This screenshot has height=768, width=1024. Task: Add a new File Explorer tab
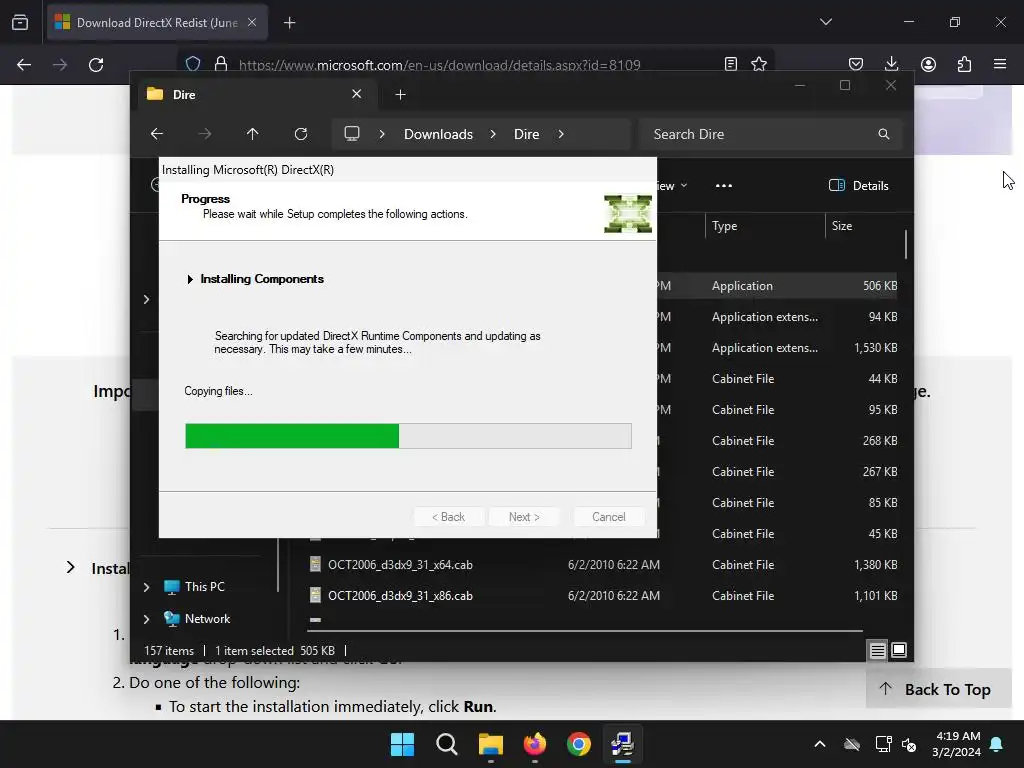tap(400, 95)
